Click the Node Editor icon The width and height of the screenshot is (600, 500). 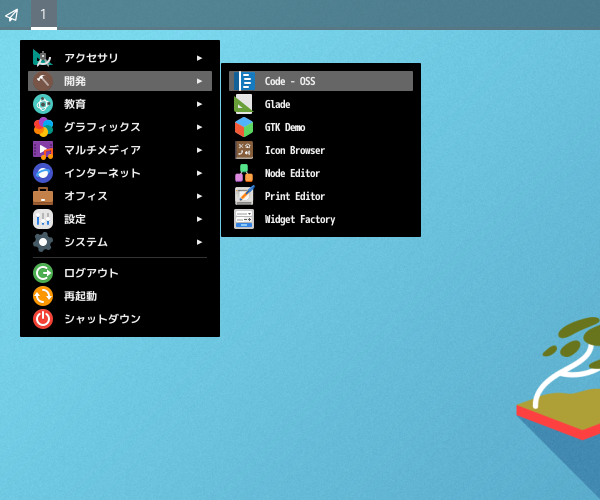tap(244, 173)
